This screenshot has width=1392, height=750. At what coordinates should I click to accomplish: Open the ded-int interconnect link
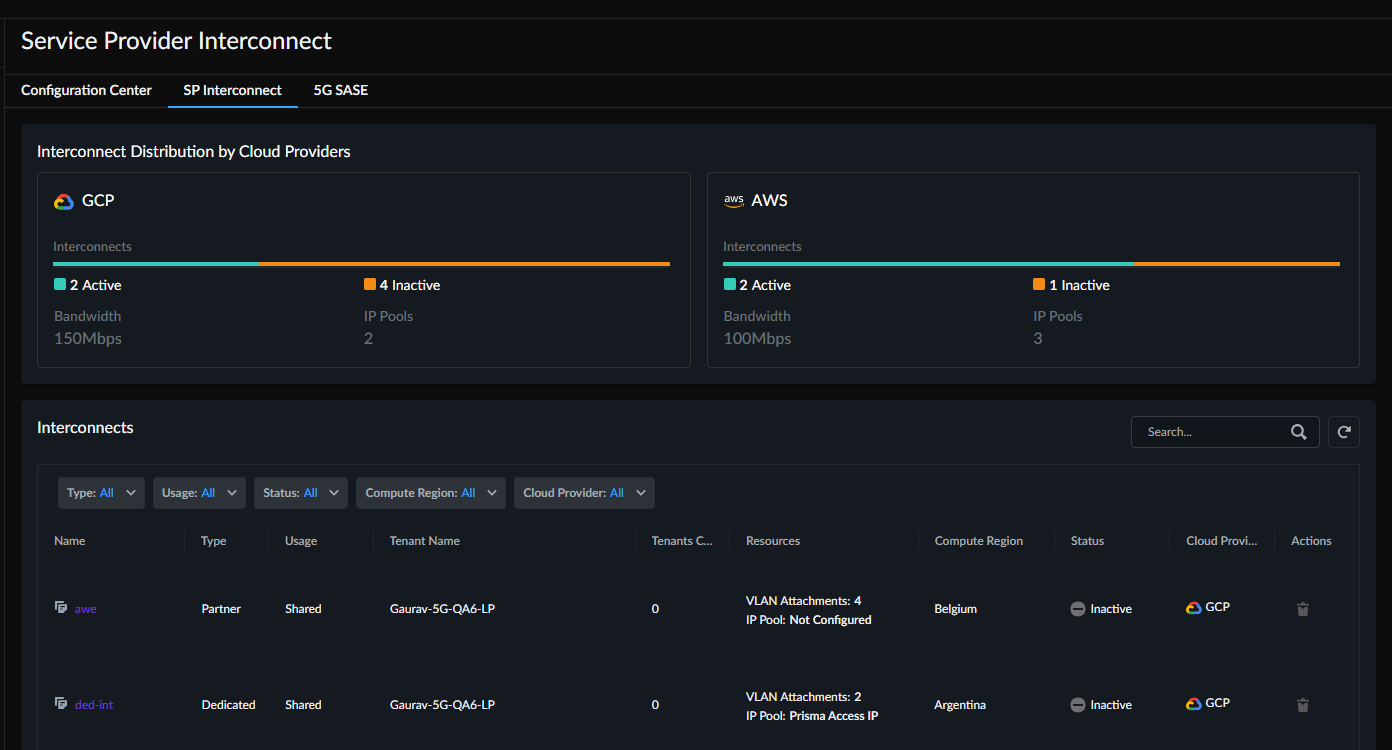point(94,705)
